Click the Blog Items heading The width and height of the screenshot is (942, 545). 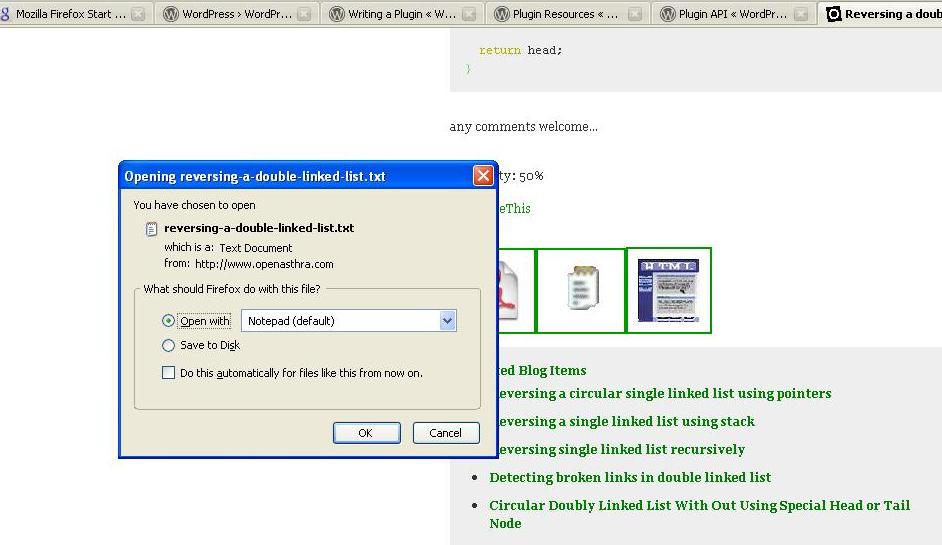coord(542,370)
